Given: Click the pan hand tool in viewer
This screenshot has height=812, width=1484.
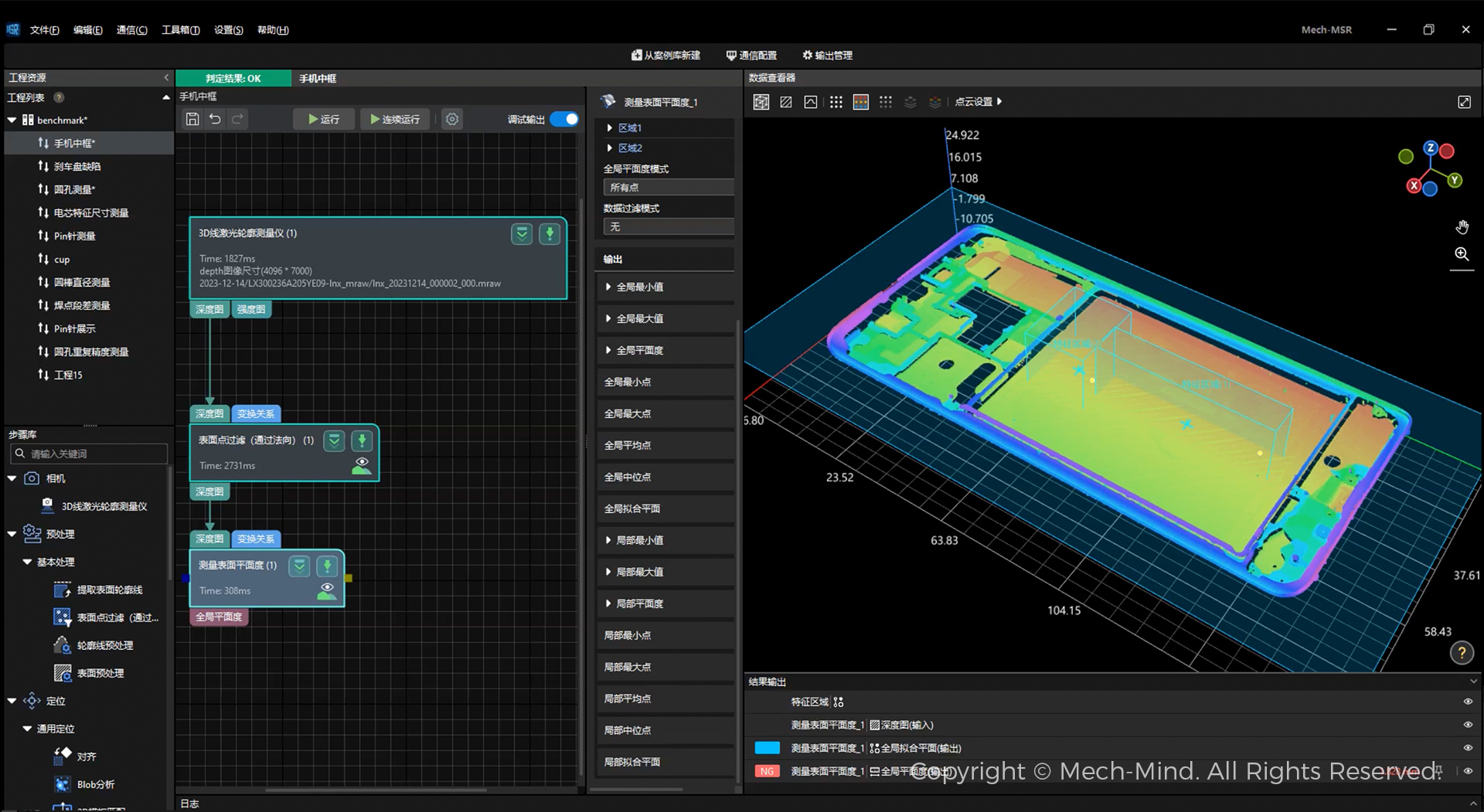Looking at the screenshot, I should [x=1462, y=227].
